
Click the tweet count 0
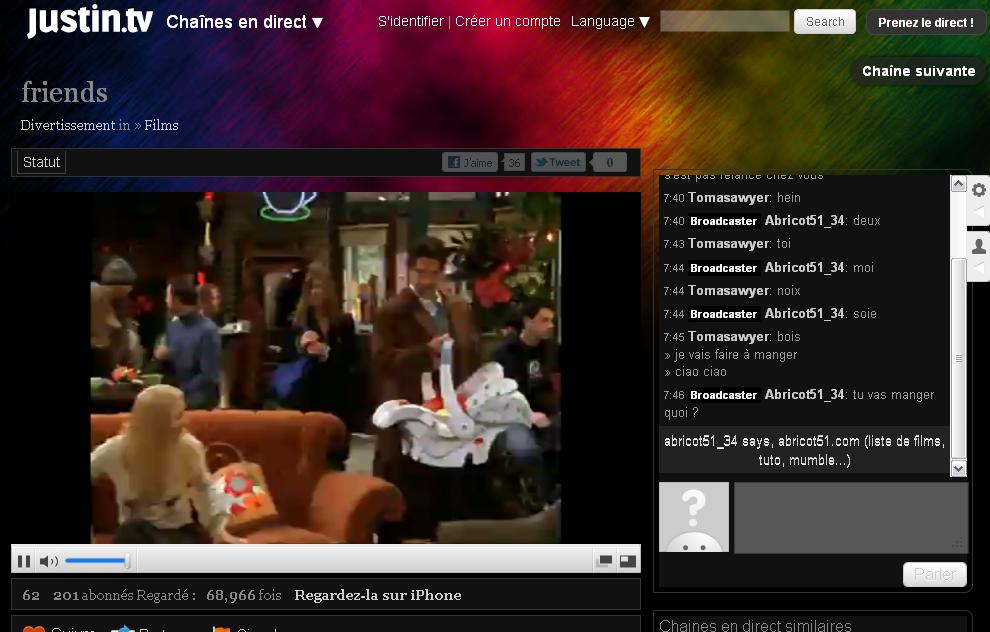tap(609, 162)
